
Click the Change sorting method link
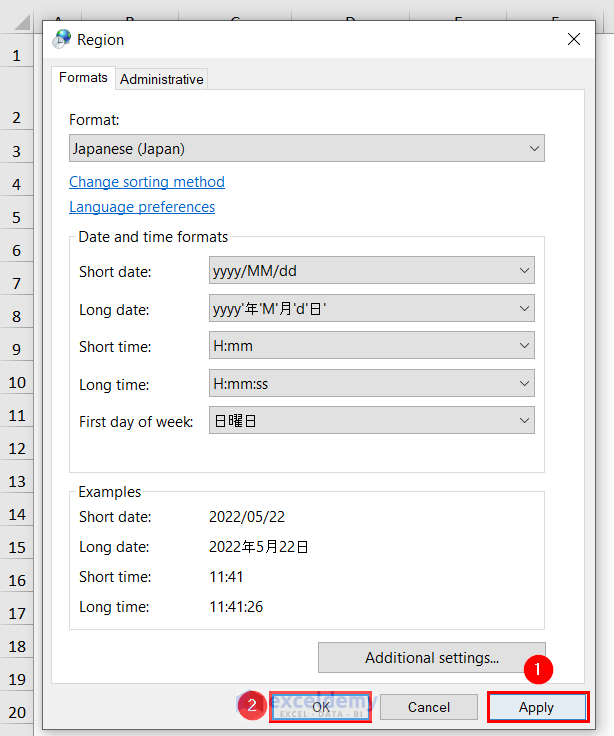[147, 182]
